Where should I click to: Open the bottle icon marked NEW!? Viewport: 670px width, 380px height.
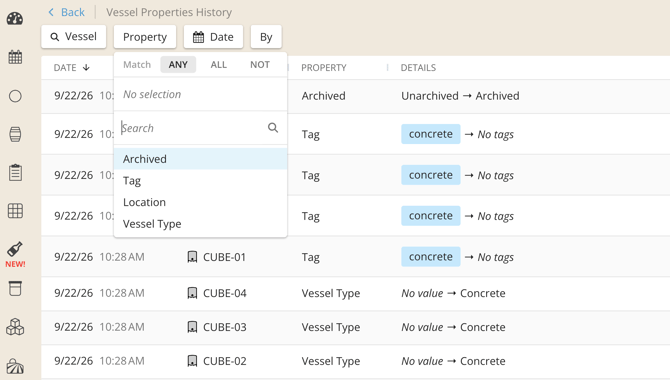[15, 255]
